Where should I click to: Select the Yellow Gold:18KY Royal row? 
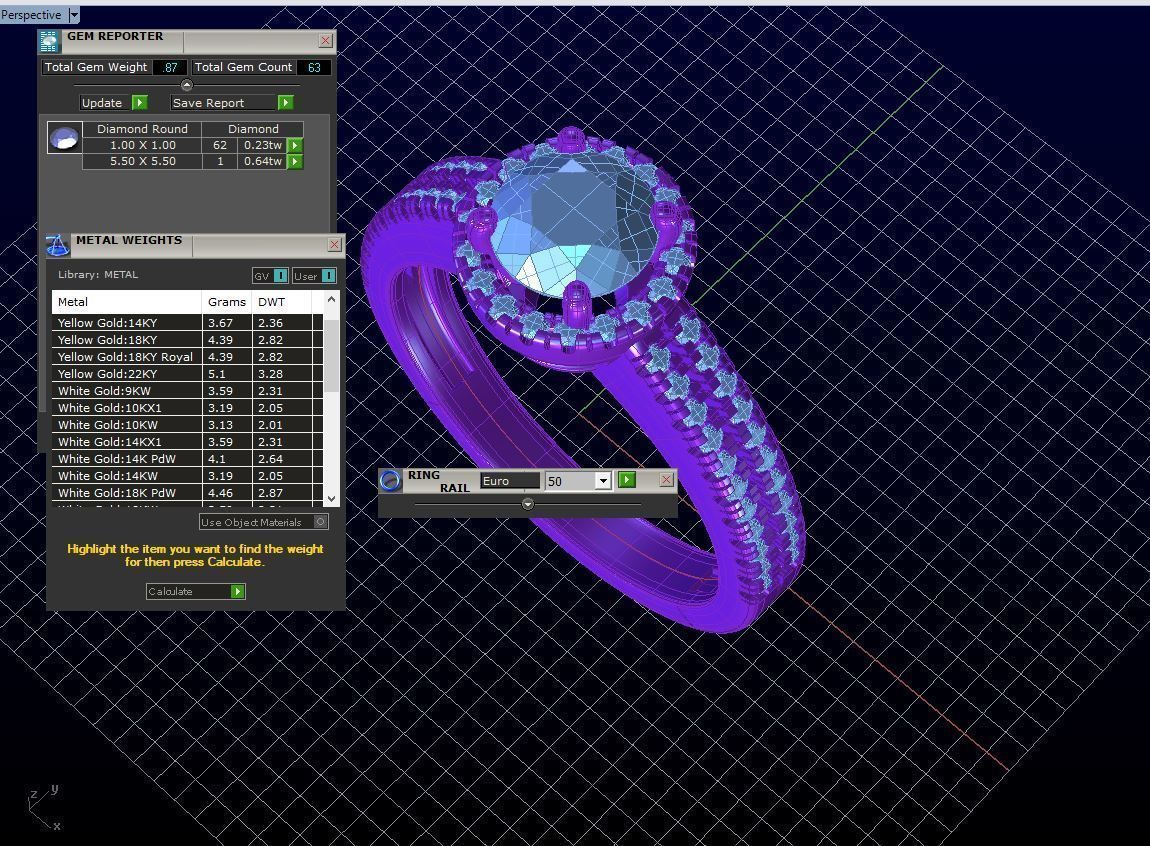187,356
